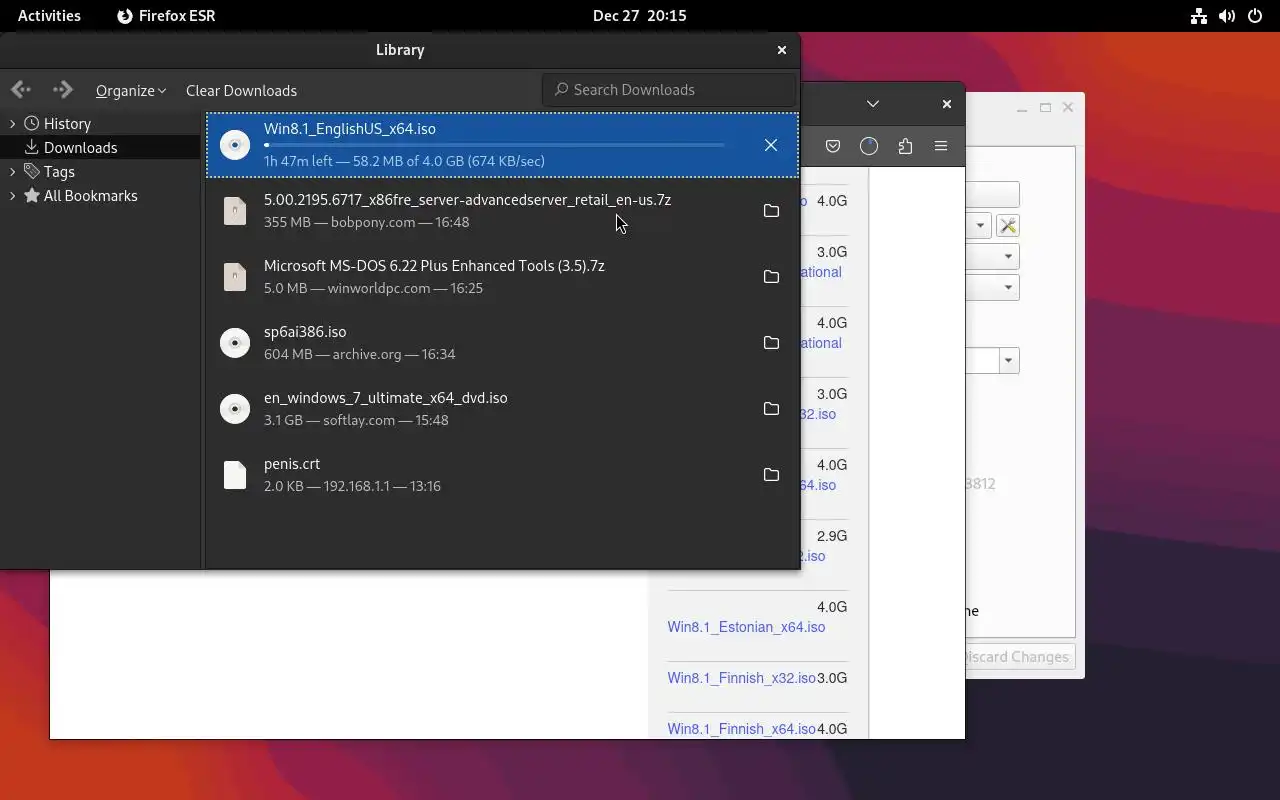The height and width of the screenshot is (800, 1280).
Task: Open the Firefox Extensions puzzle icon
Action: point(905,146)
